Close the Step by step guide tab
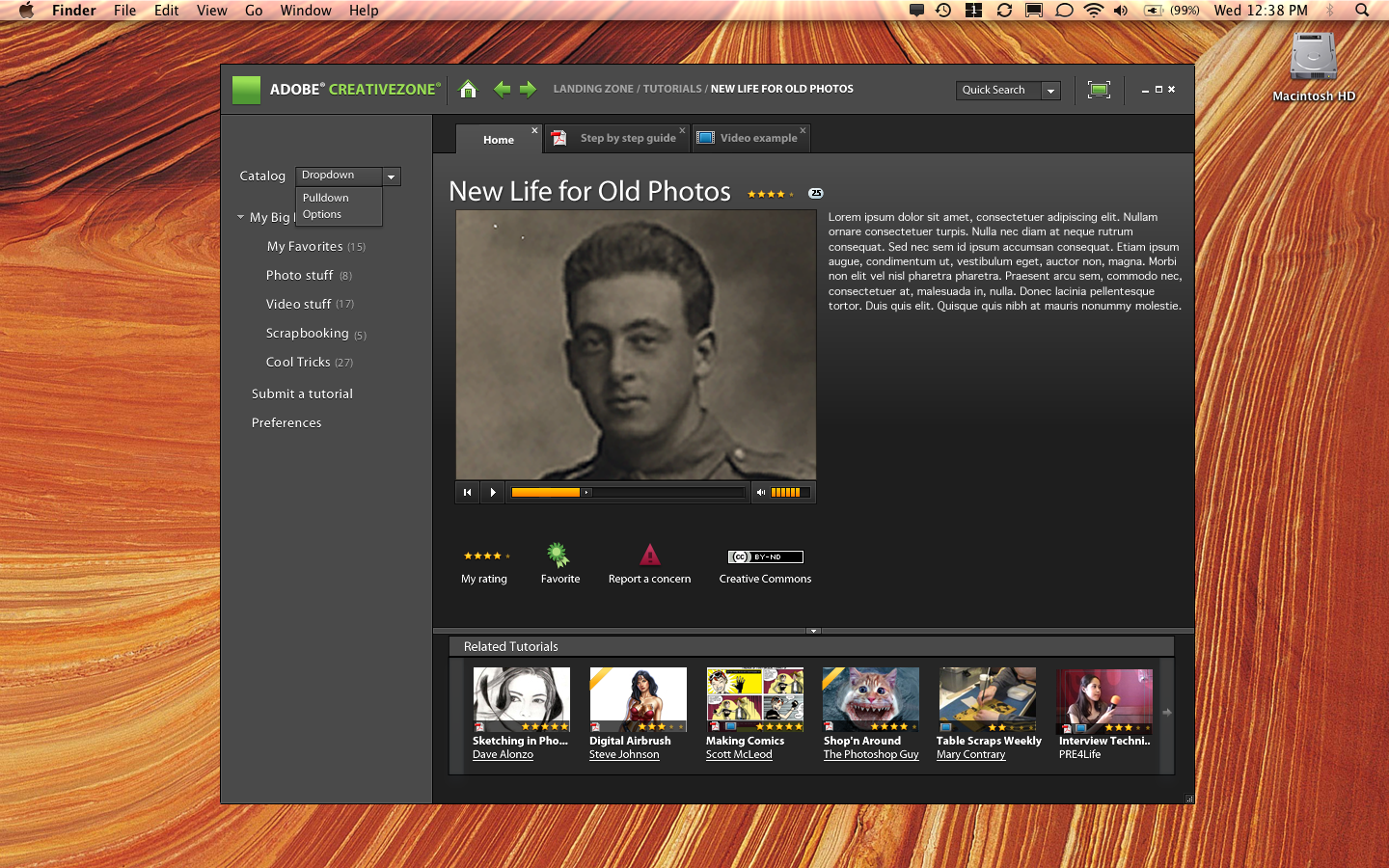Viewport: 1389px width, 868px height. tap(682, 131)
